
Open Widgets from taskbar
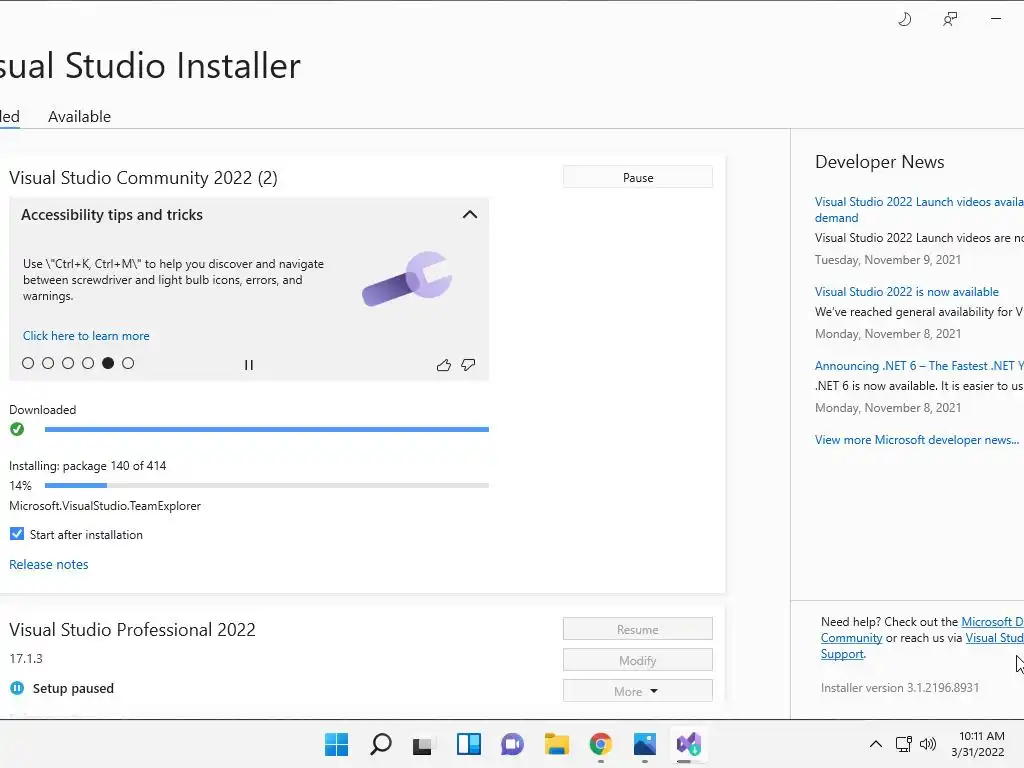pos(469,744)
